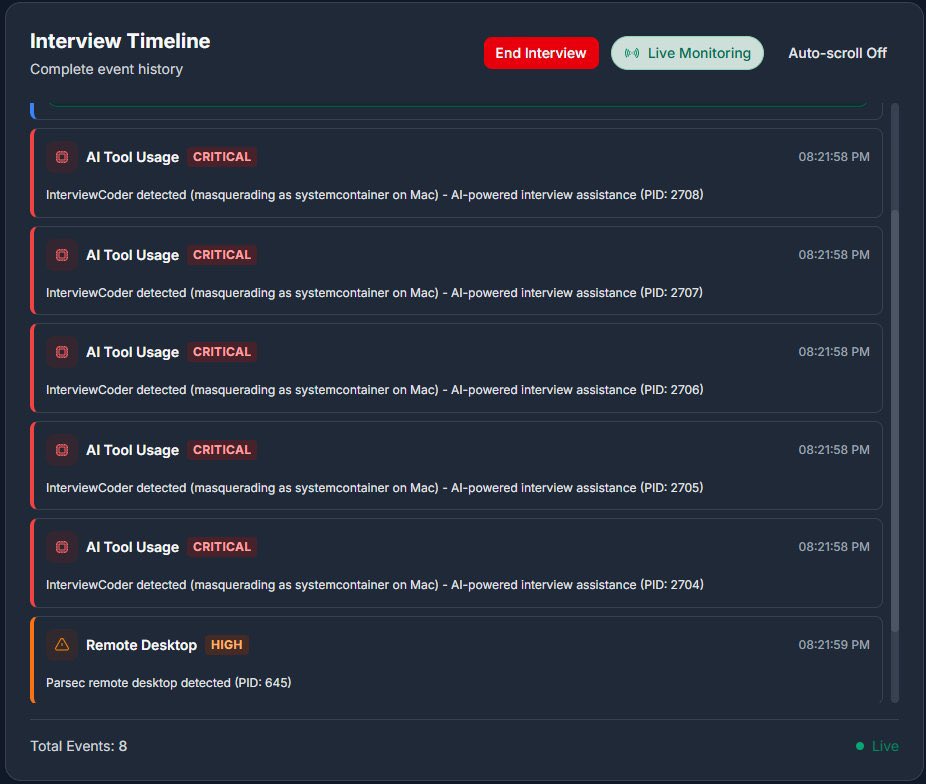The height and width of the screenshot is (784, 926).
Task: Click the CRITICAL badge on PID 2706 event
Action: [222, 352]
